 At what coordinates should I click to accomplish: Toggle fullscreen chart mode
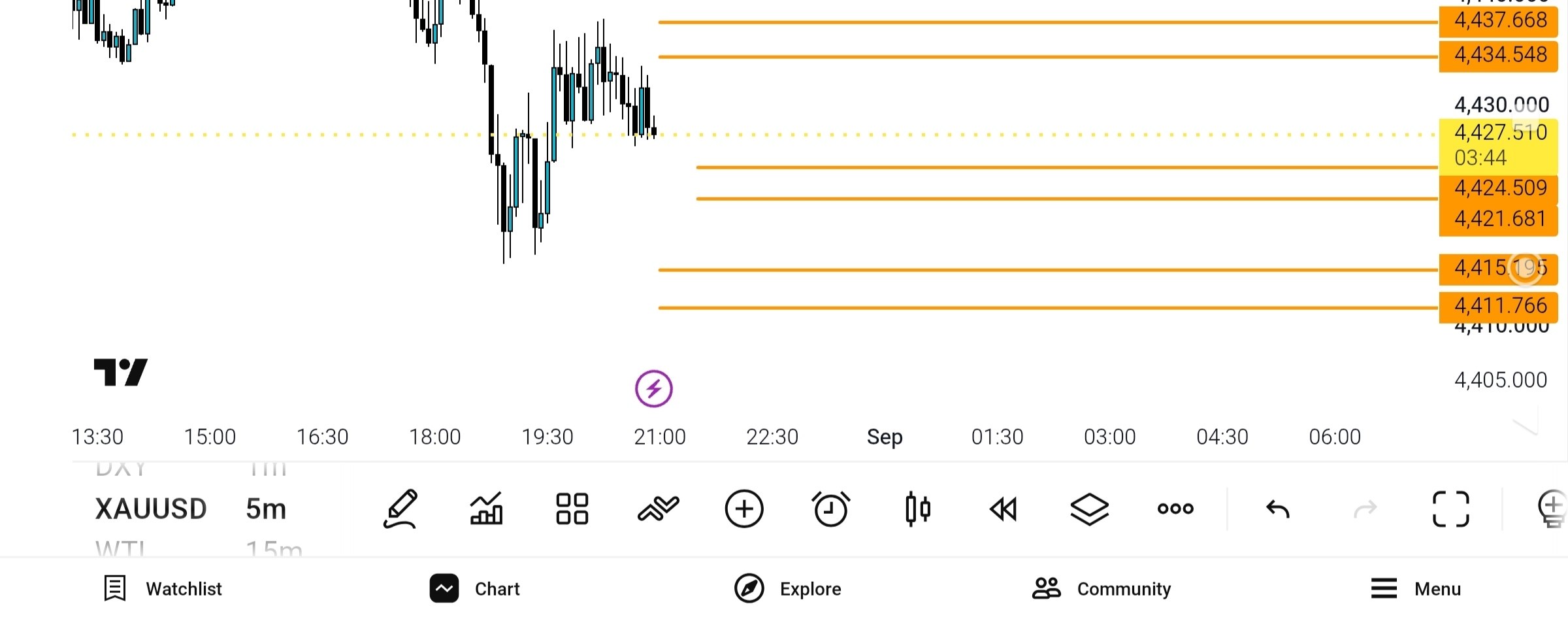(x=1451, y=509)
